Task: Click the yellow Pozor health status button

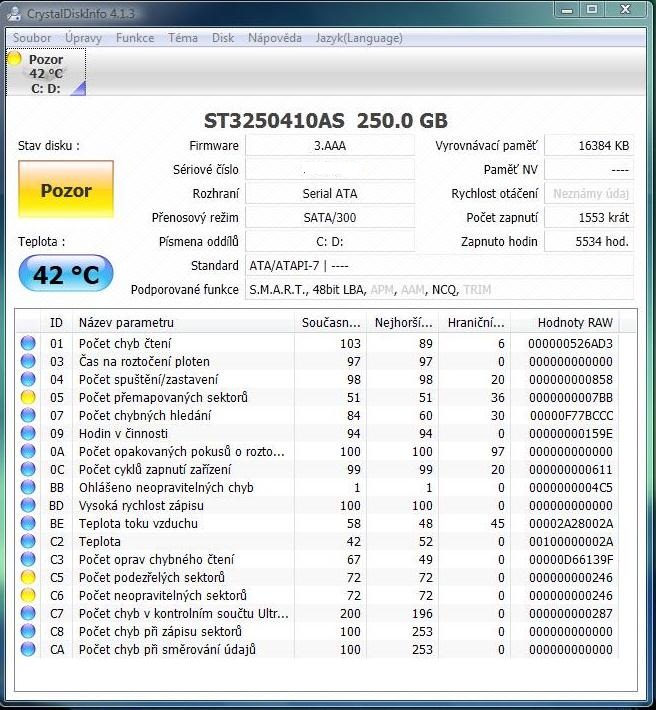Action: tap(66, 189)
